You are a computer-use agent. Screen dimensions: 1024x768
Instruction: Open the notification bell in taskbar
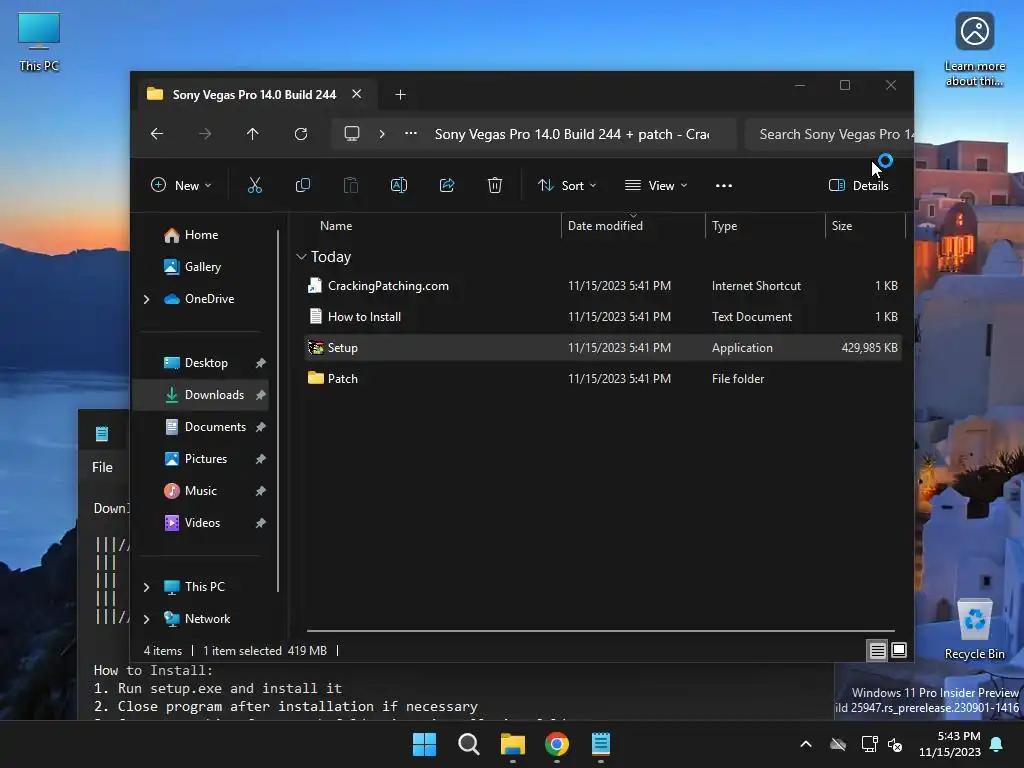pos(997,744)
